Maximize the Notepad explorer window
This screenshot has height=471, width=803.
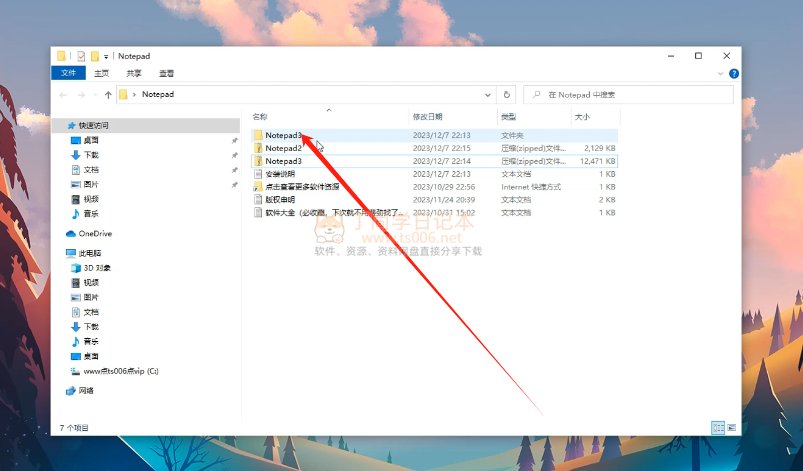click(698, 56)
